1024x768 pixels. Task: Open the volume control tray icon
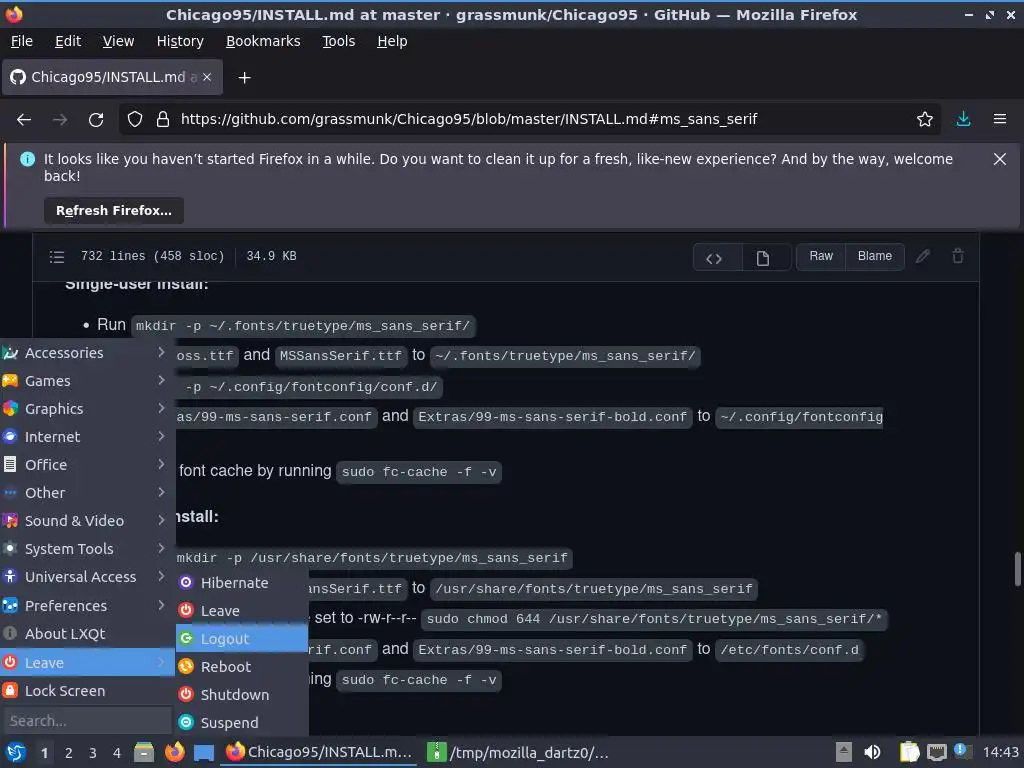[x=872, y=752]
